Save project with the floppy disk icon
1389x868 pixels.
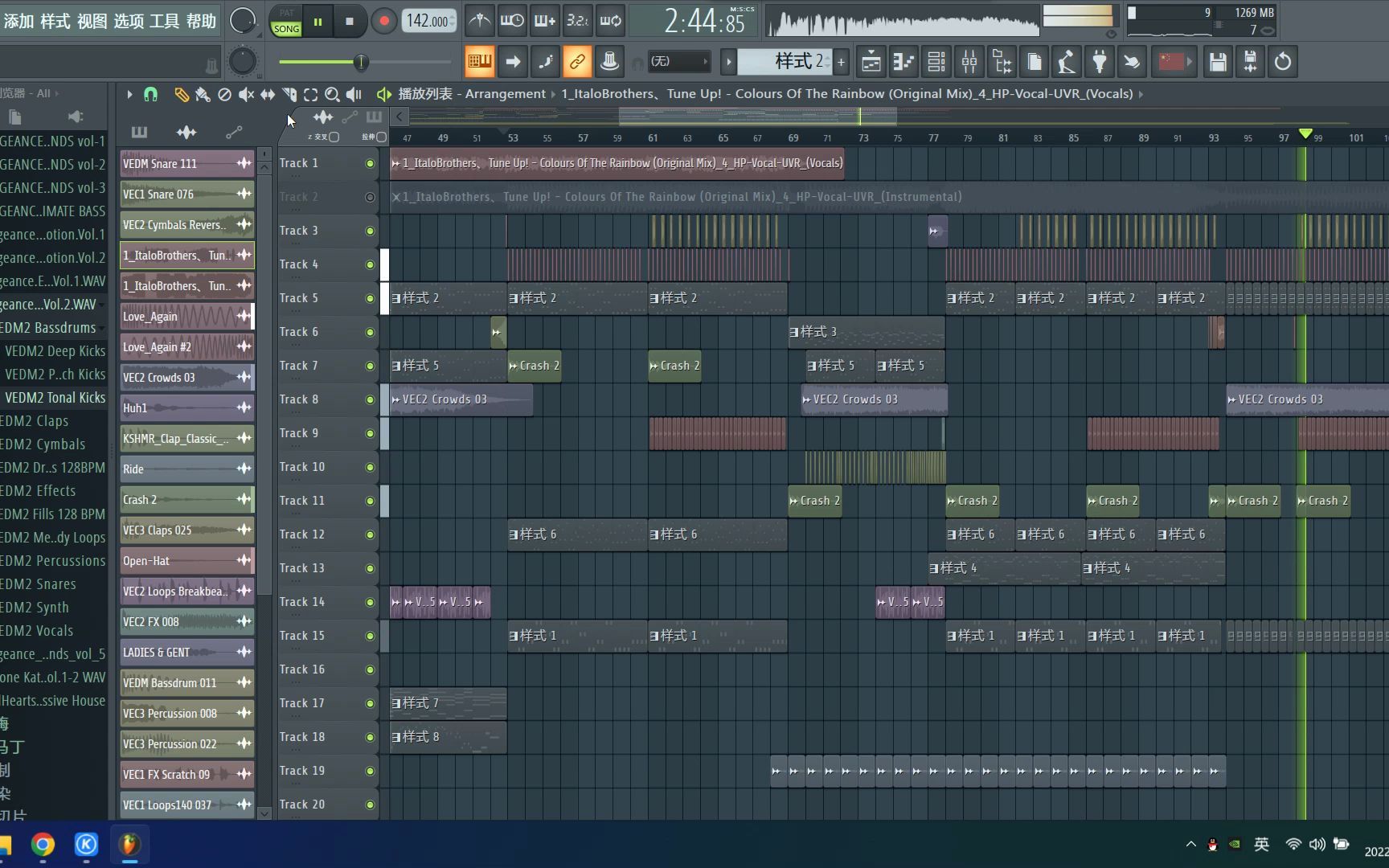[1218, 61]
